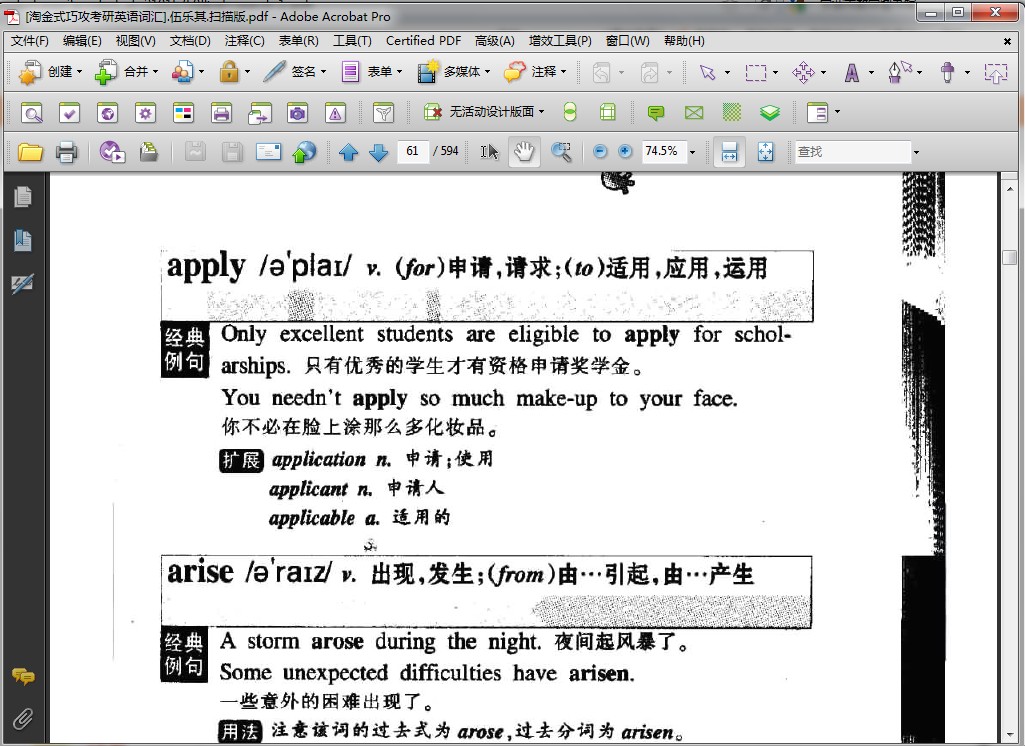Open the Certified PDF menu

[x=423, y=41]
